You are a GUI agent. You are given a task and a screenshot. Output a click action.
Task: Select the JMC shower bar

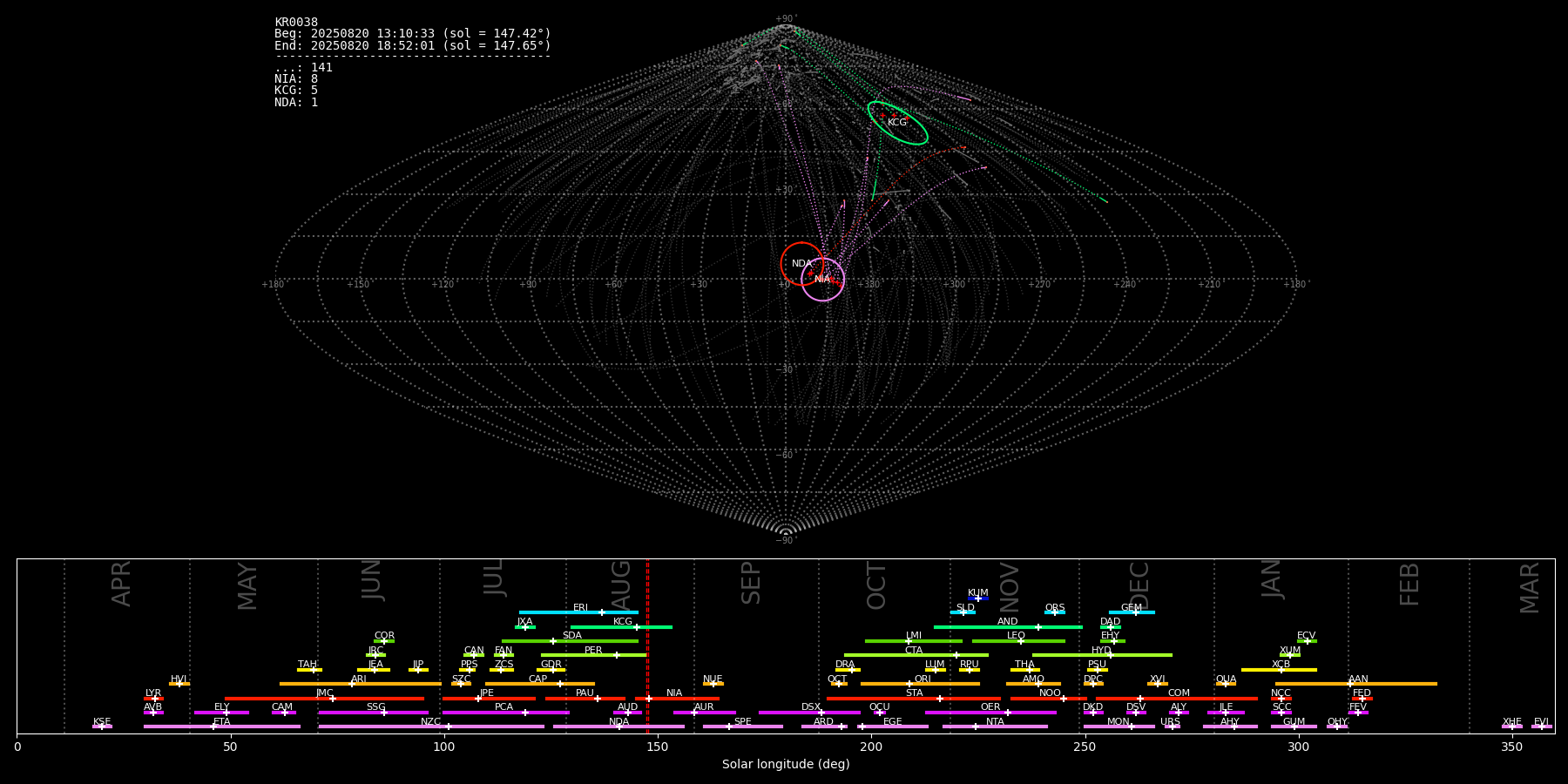point(325,698)
